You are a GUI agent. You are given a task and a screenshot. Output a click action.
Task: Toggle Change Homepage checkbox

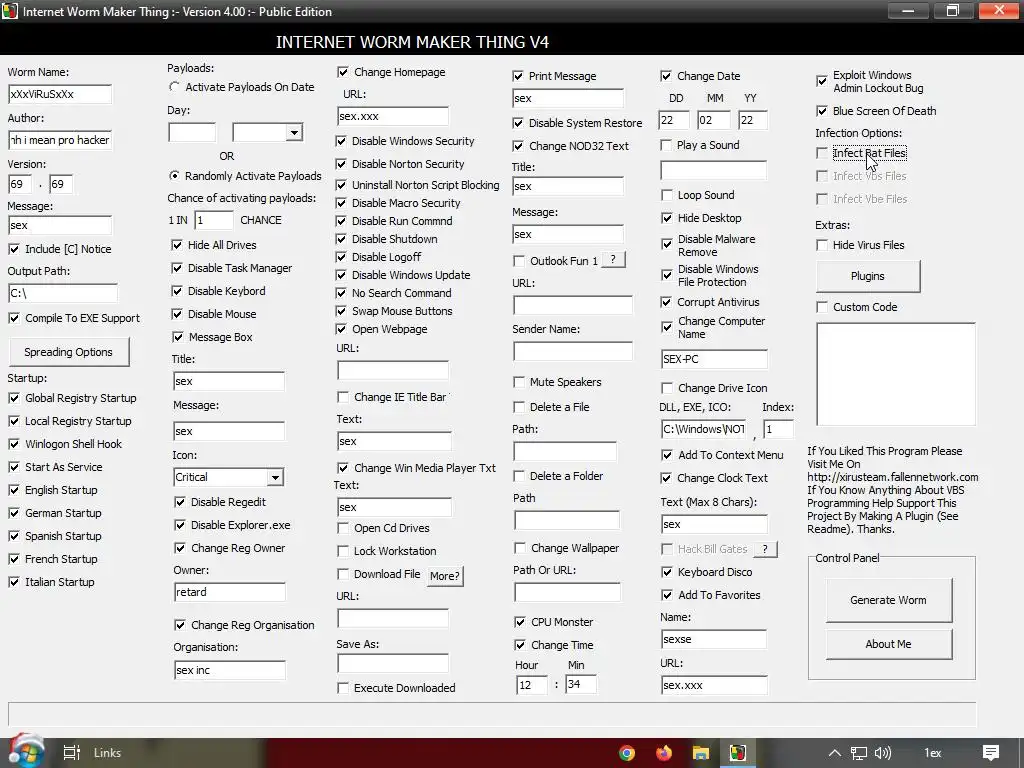pyautogui.click(x=343, y=72)
